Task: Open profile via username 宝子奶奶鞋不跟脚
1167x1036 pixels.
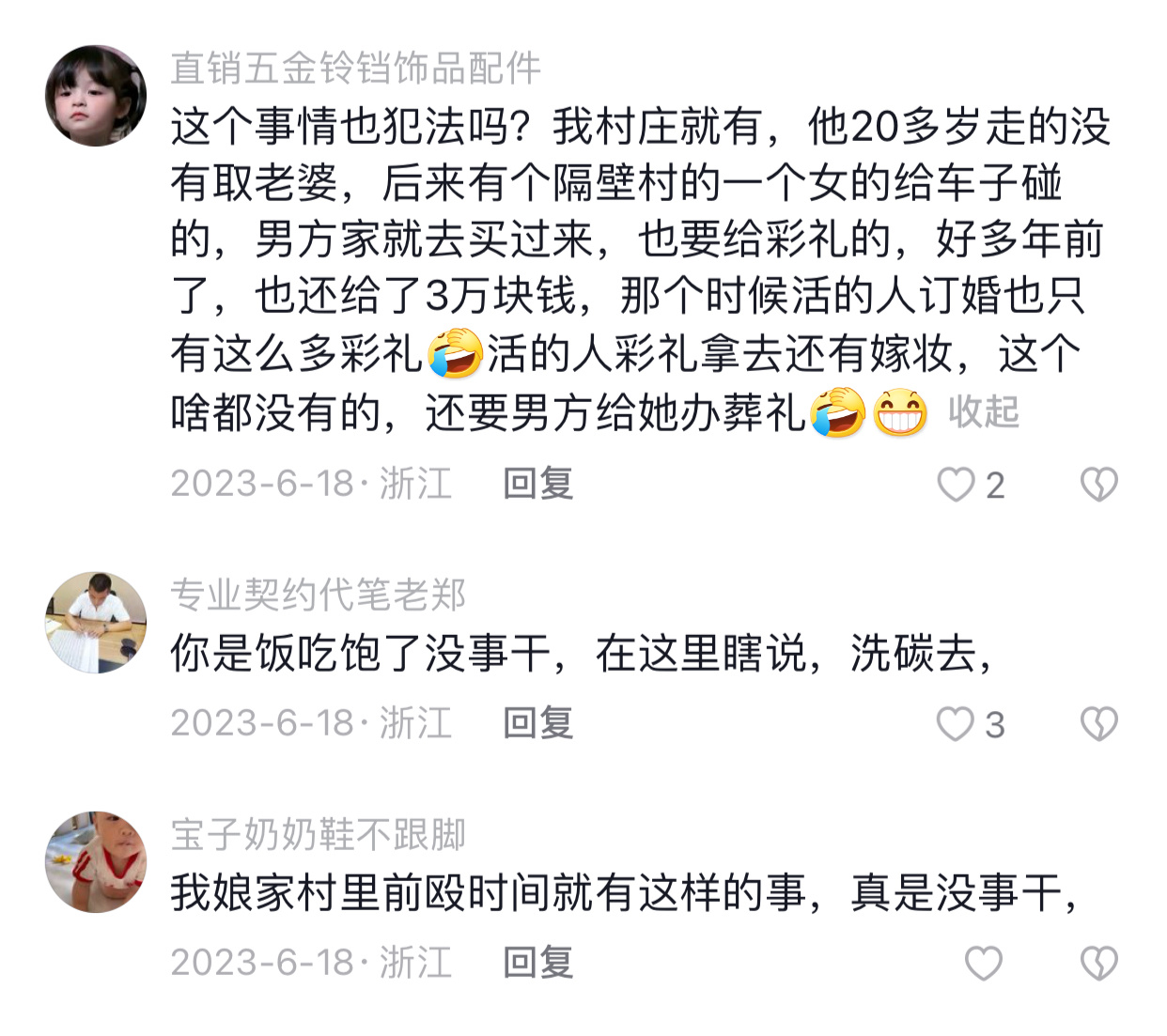Action: pos(319,834)
